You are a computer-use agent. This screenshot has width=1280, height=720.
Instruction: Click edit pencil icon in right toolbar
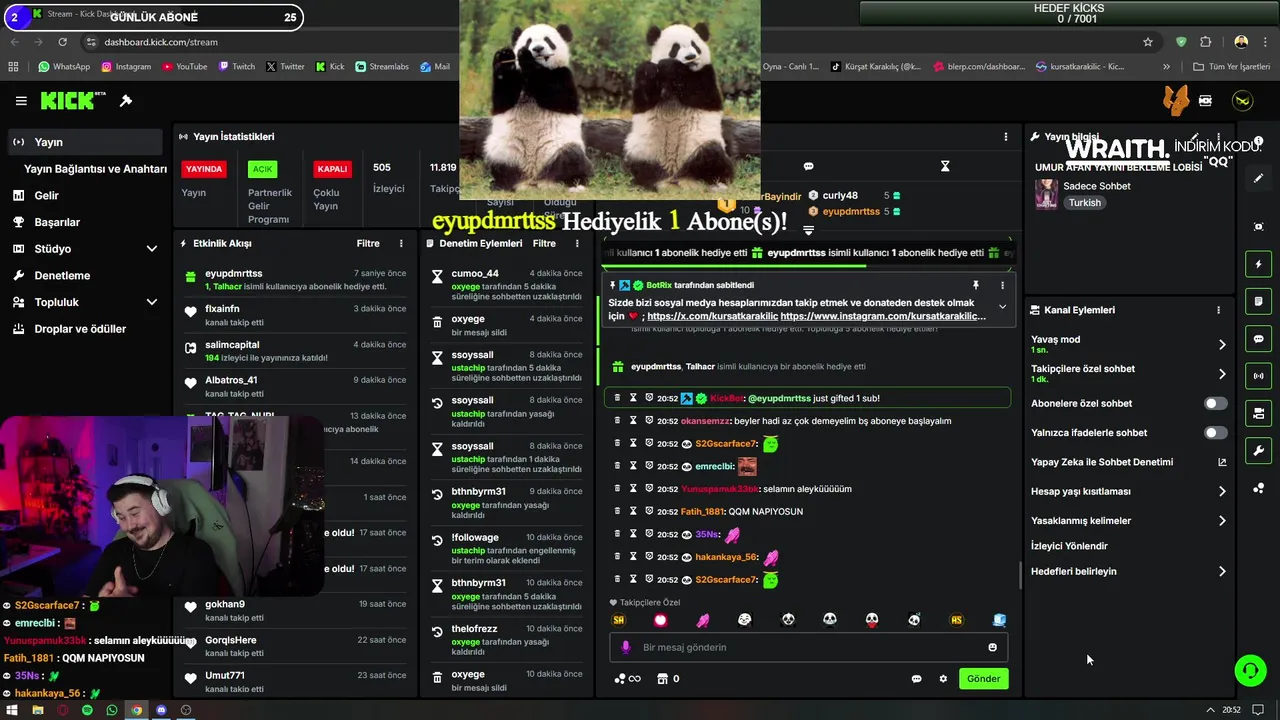coord(1259,178)
